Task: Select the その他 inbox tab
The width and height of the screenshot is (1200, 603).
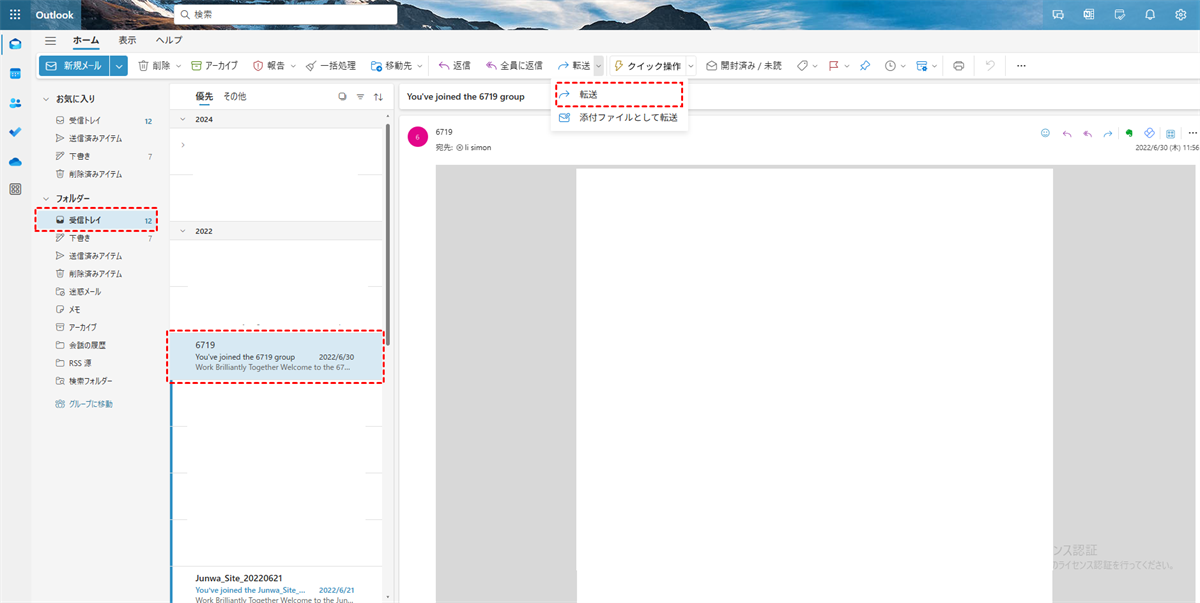Action: click(234, 97)
